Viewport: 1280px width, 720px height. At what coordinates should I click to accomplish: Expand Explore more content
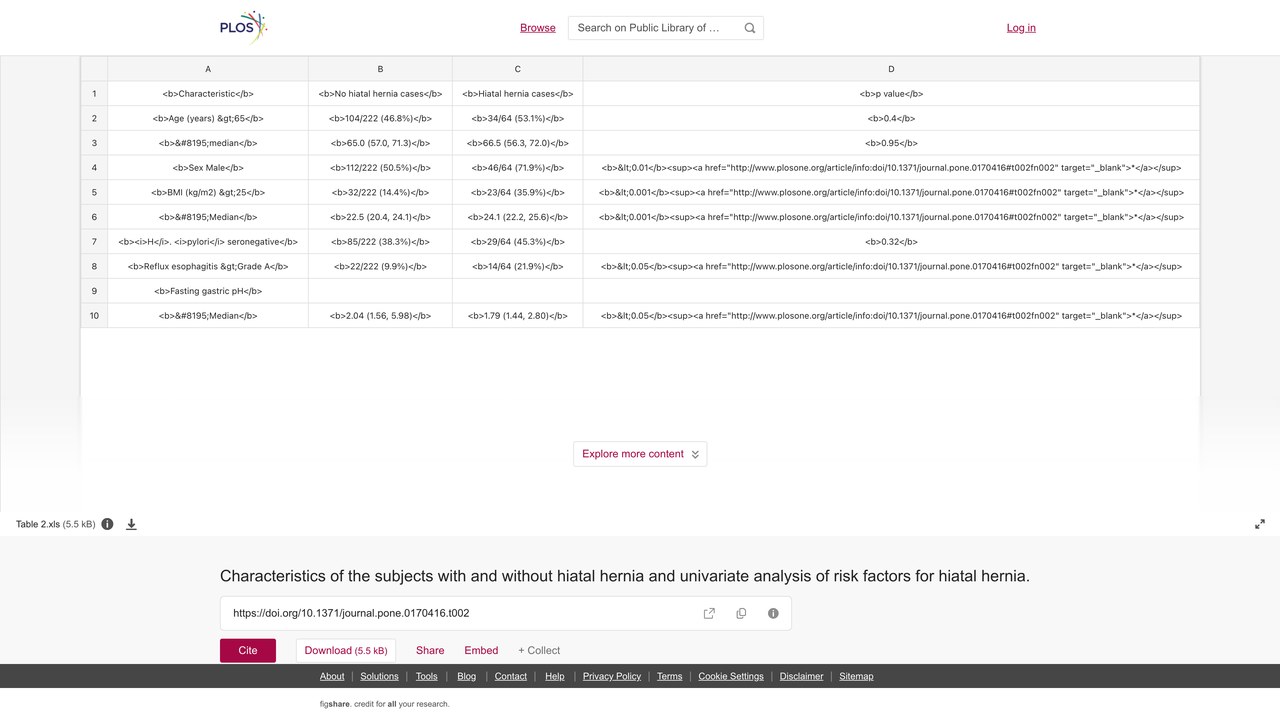tap(640, 454)
